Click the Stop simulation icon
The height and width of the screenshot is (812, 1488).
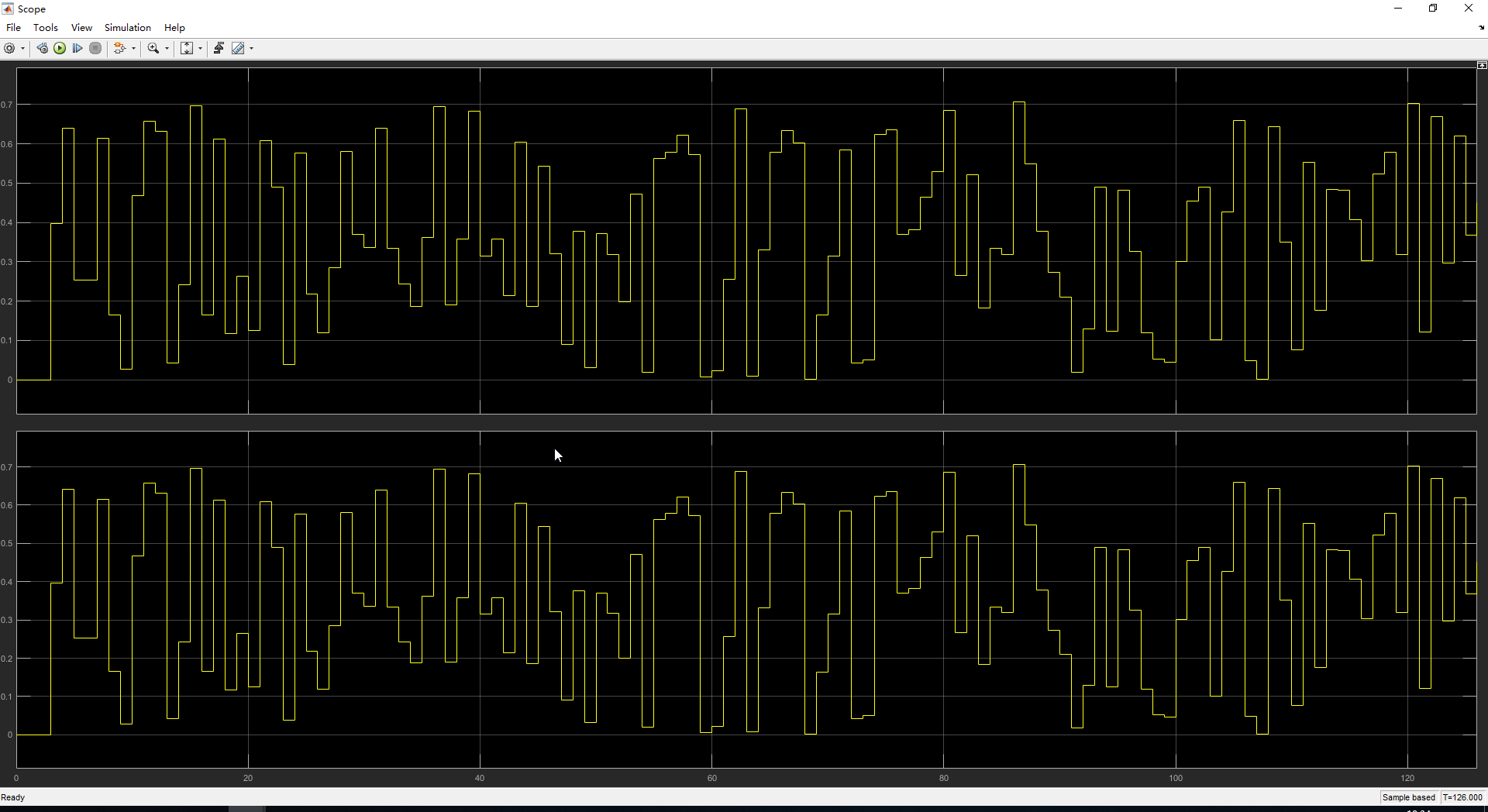(95, 48)
